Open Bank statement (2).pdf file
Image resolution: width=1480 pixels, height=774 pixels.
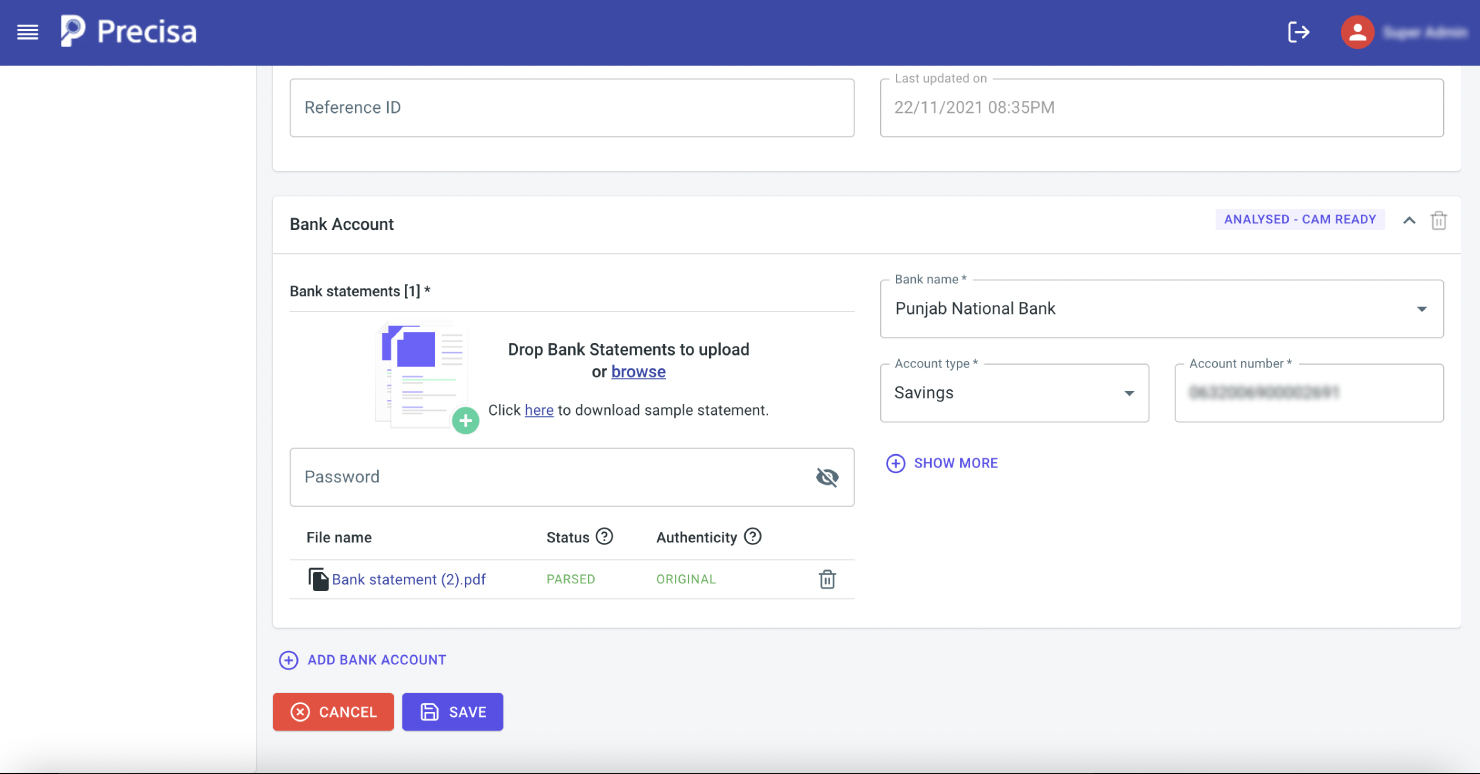tap(409, 579)
